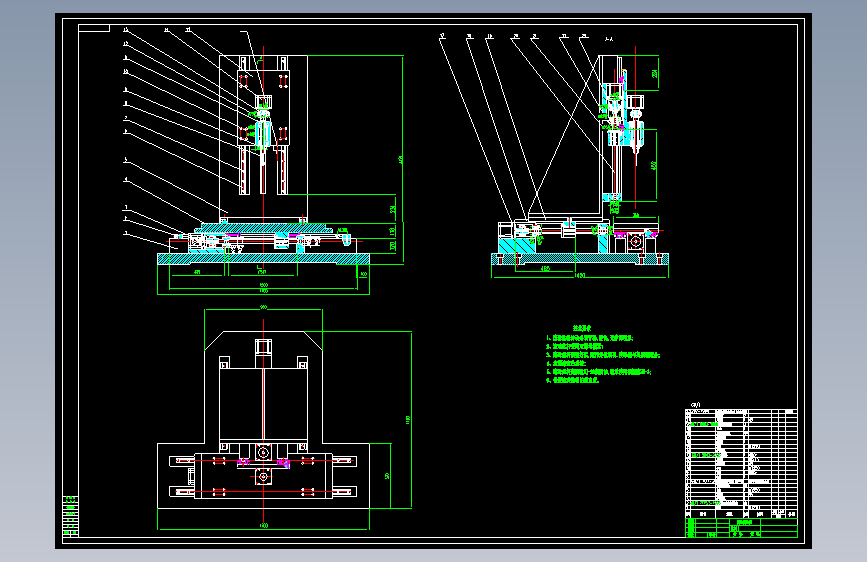
Task: Click the tall vertical dimension right of the top view
Action: click(x=409, y=420)
